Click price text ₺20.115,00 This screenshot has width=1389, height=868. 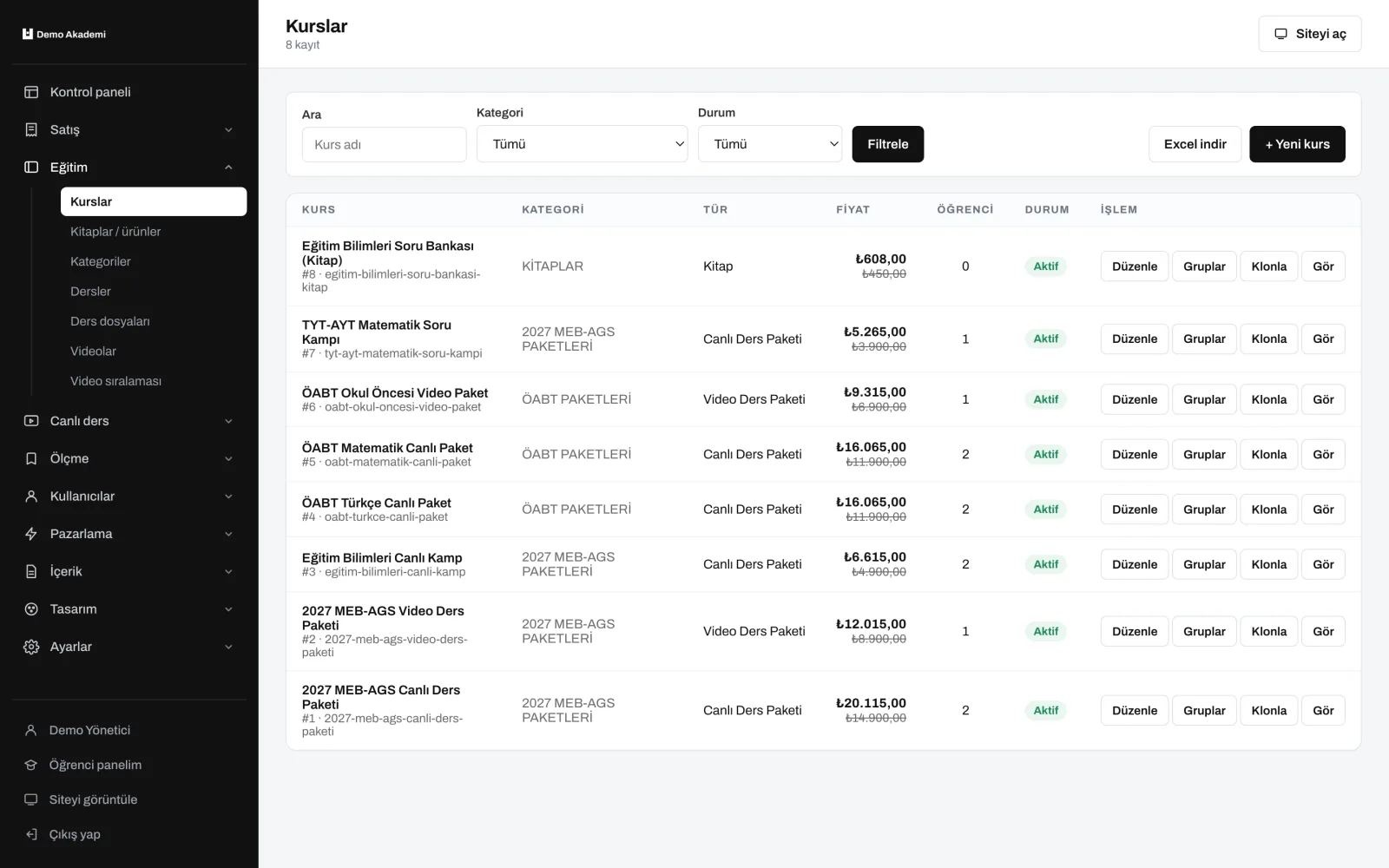[x=871, y=703]
